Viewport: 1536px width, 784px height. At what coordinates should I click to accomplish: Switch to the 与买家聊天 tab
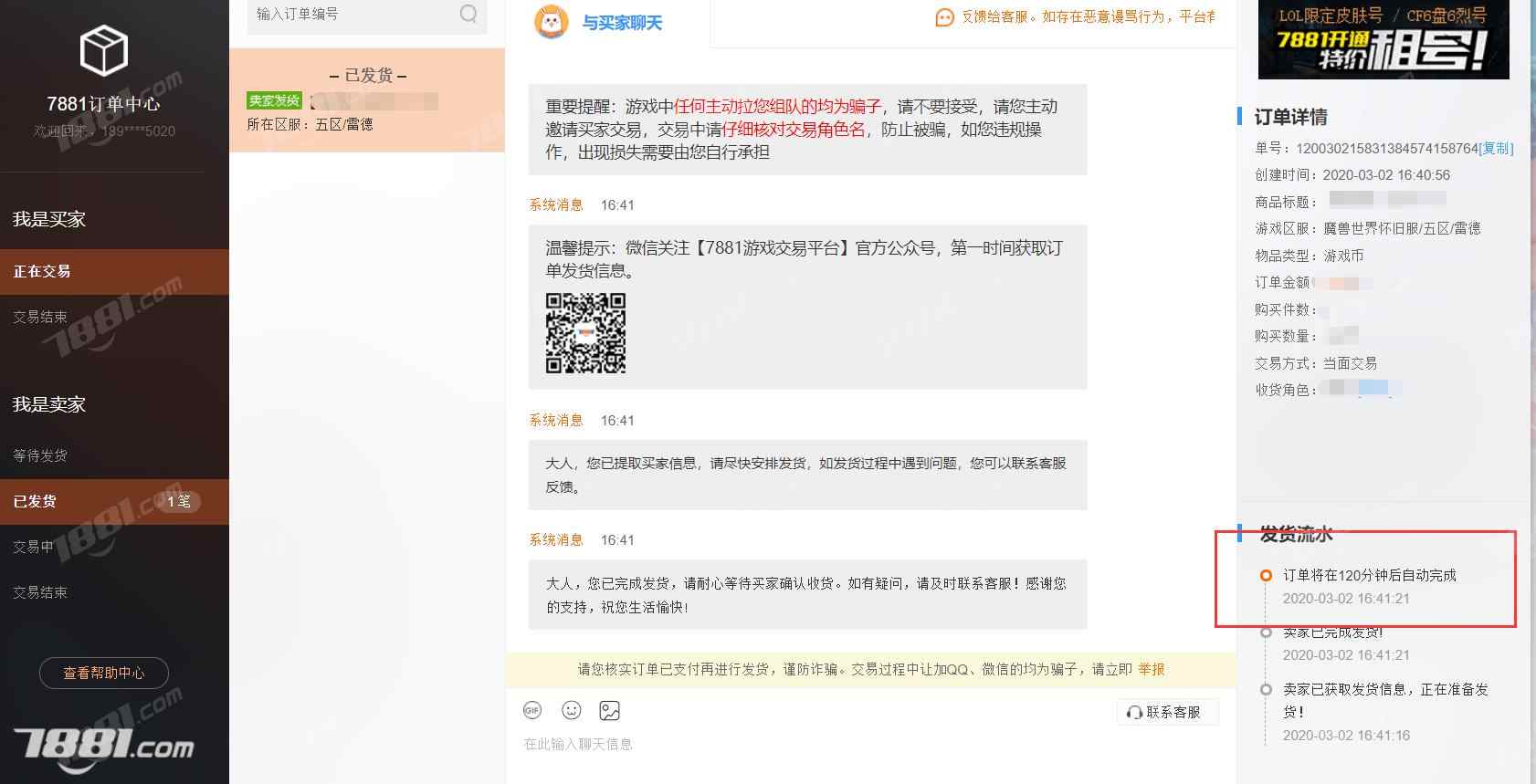[x=622, y=23]
